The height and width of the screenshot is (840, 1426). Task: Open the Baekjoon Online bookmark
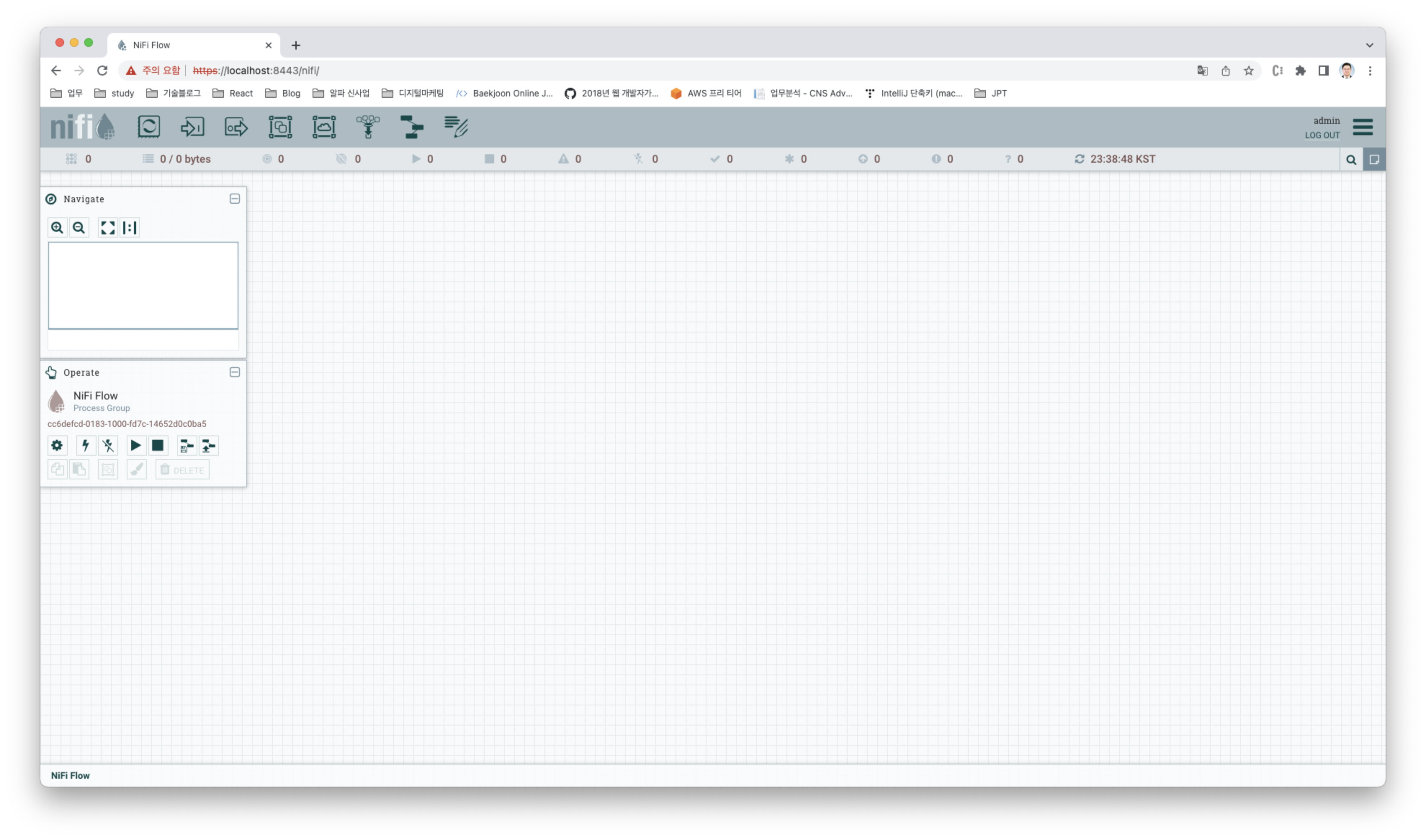[x=505, y=94]
